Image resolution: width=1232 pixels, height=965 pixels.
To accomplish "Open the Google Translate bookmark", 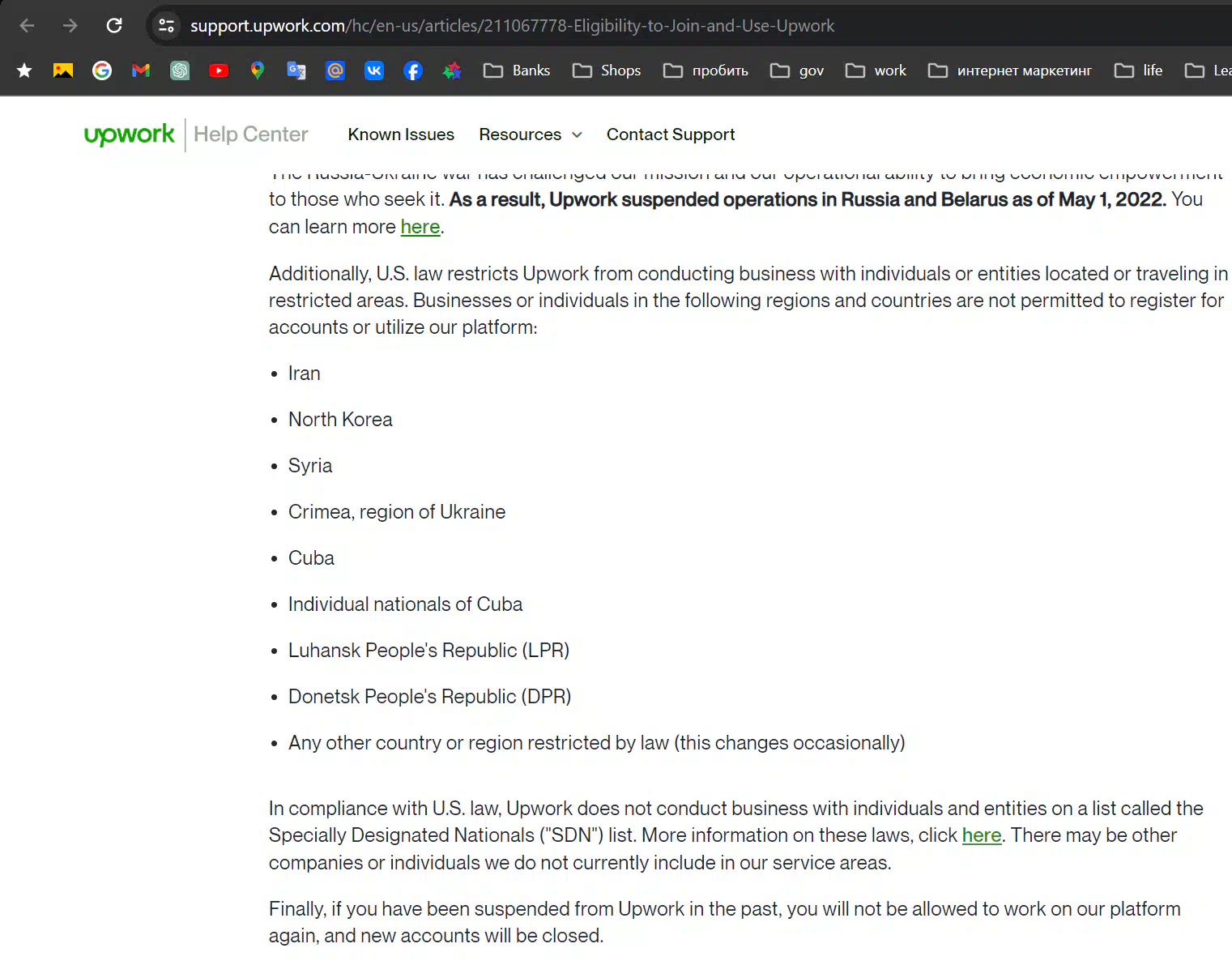I will click(x=296, y=70).
